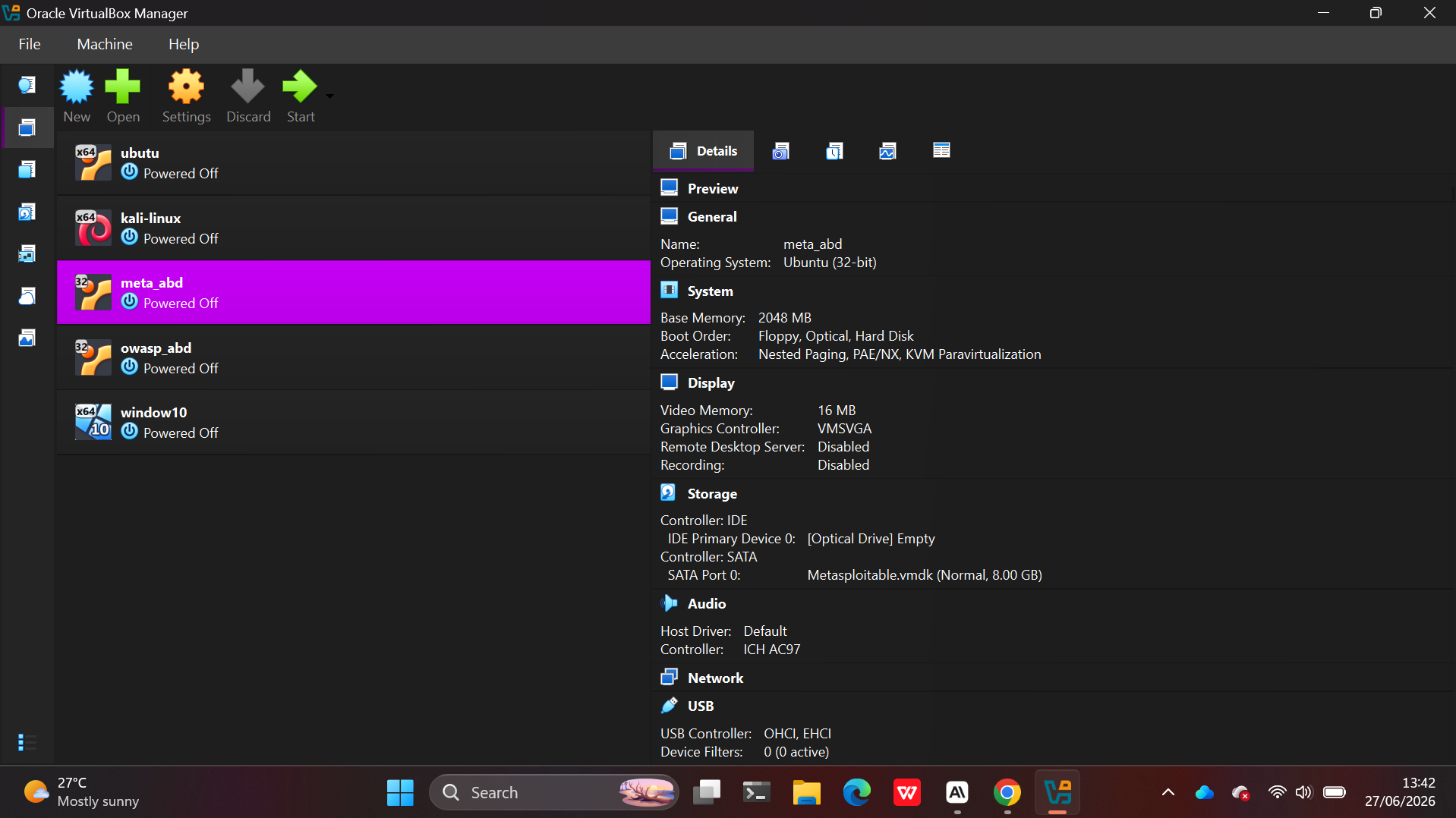Open the clock showing 13:42
This screenshot has height=818, width=1456.
click(x=1400, y=792)
